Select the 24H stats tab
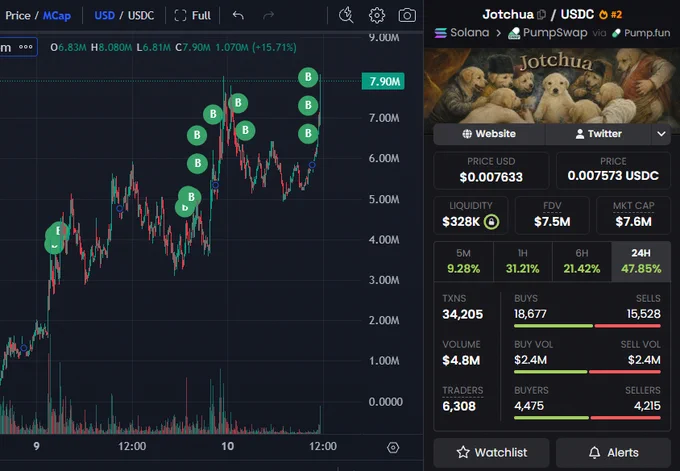The width and height of the screenshot is (680, 471). (x=641, y=262)
